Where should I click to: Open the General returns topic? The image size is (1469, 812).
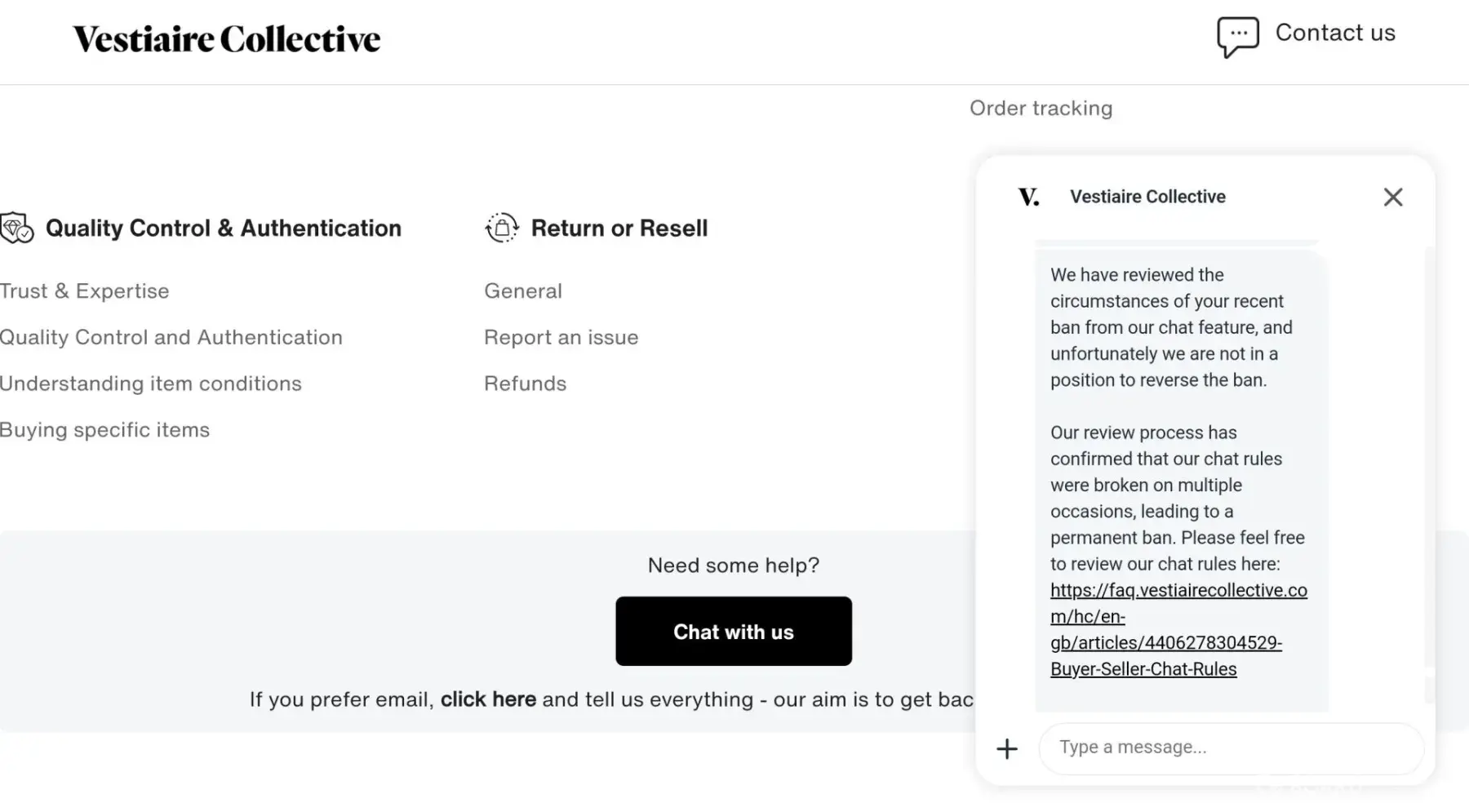523,291
